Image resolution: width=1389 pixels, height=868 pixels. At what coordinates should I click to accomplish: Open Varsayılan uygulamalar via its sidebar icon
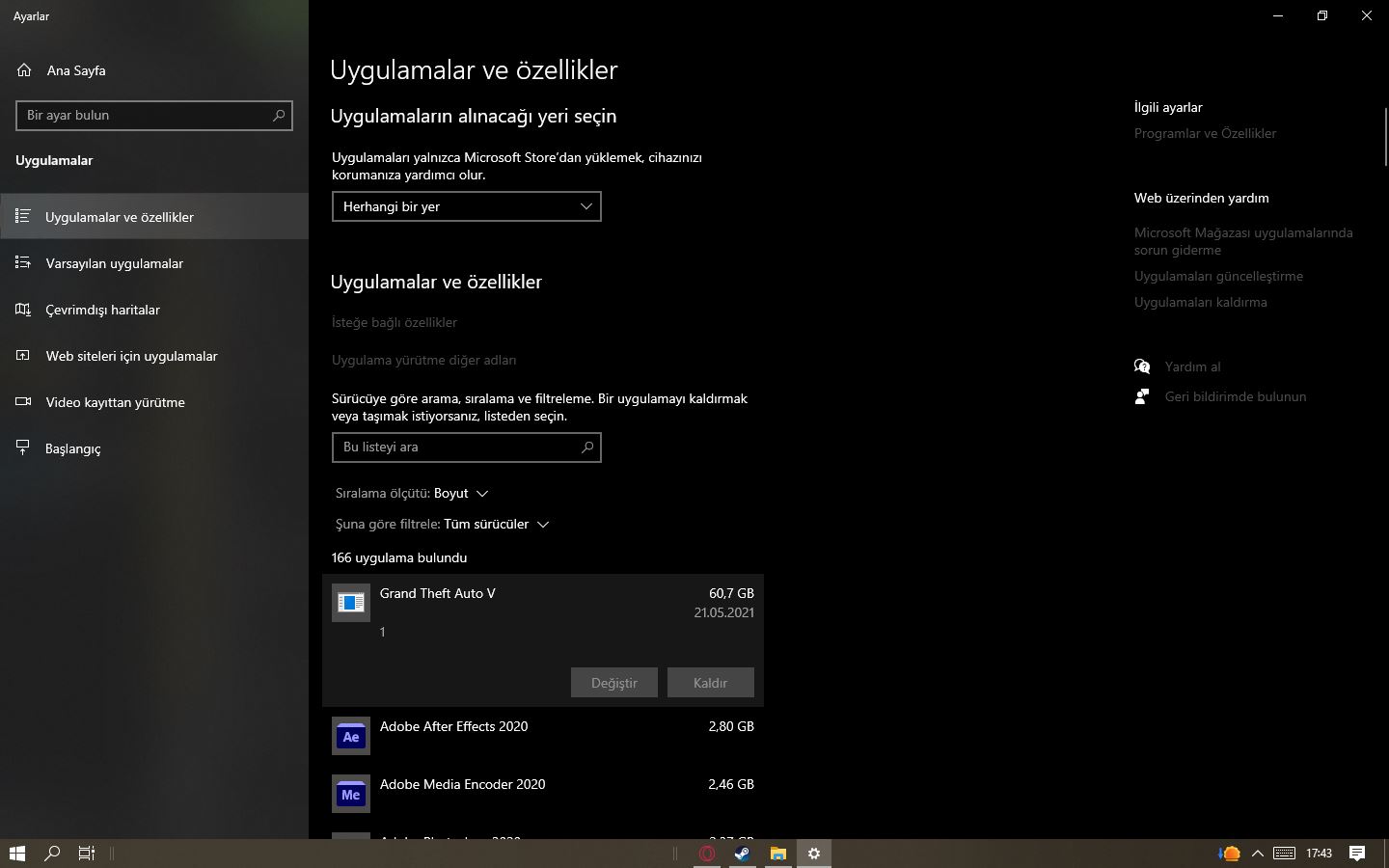coord(23,262)
